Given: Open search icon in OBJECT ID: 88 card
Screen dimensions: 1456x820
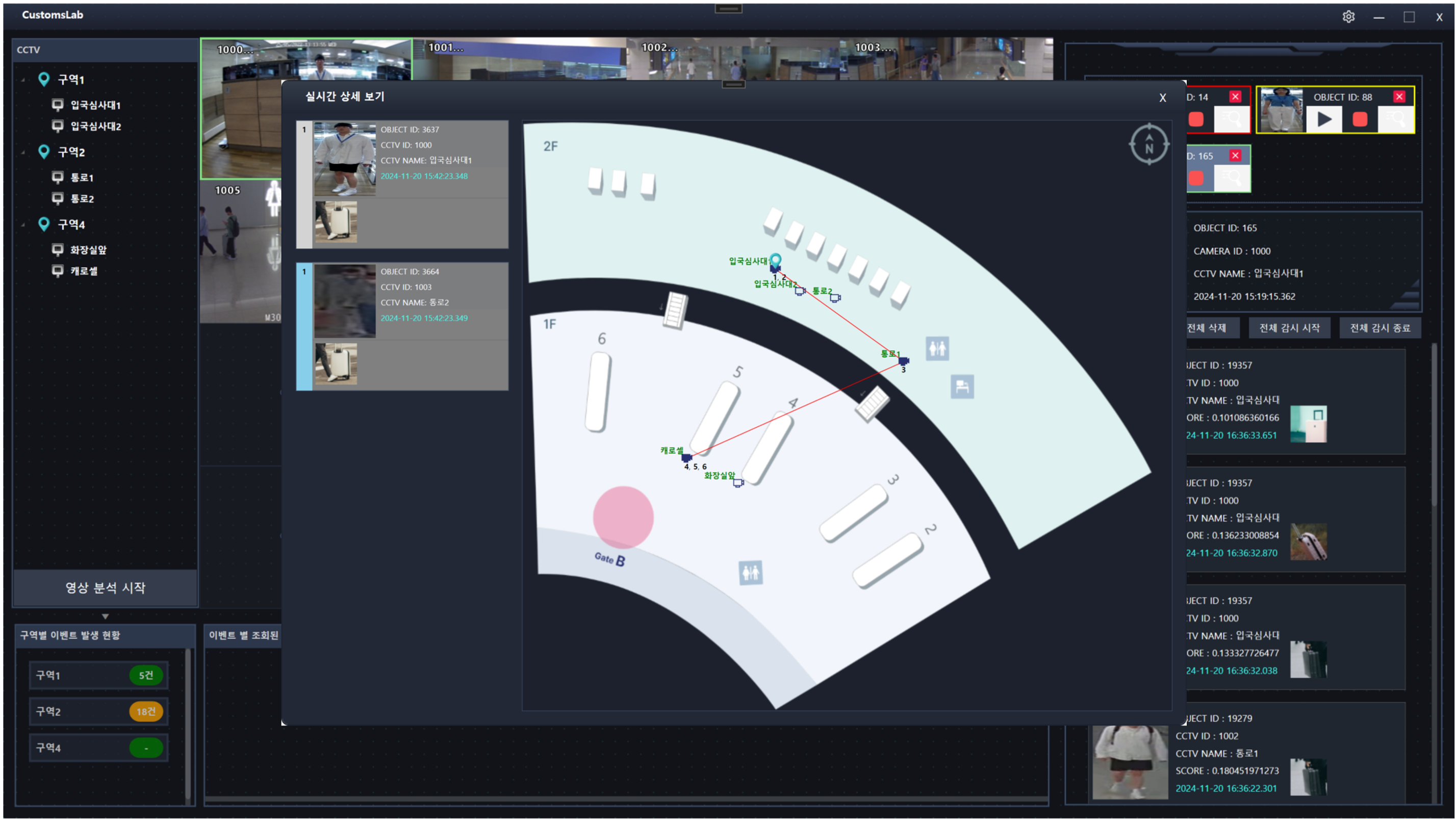Looking at the screenshot, I should [1395, 119].
